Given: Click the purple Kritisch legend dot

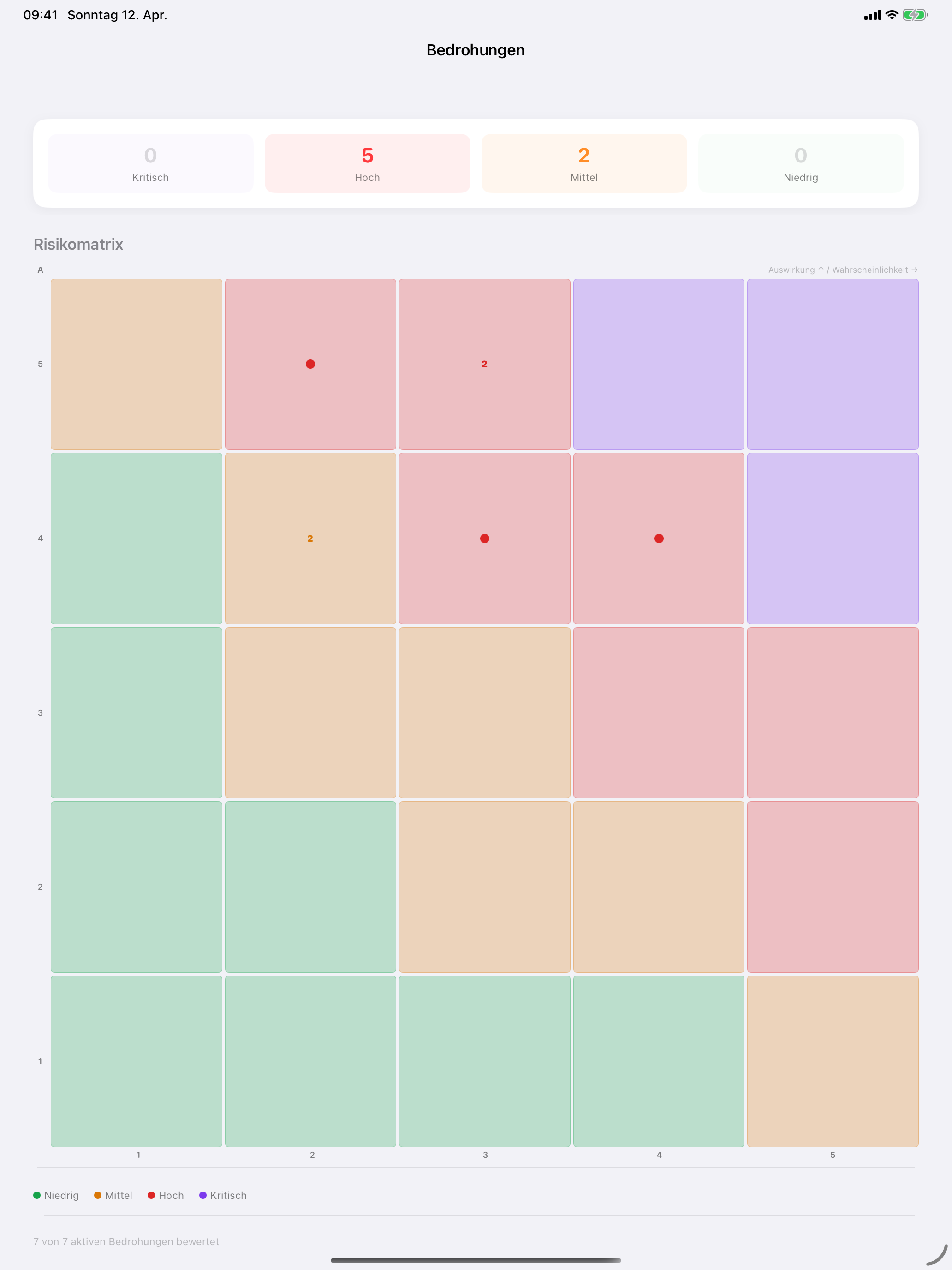Looking at the screenshot, I should point(202,1195).
